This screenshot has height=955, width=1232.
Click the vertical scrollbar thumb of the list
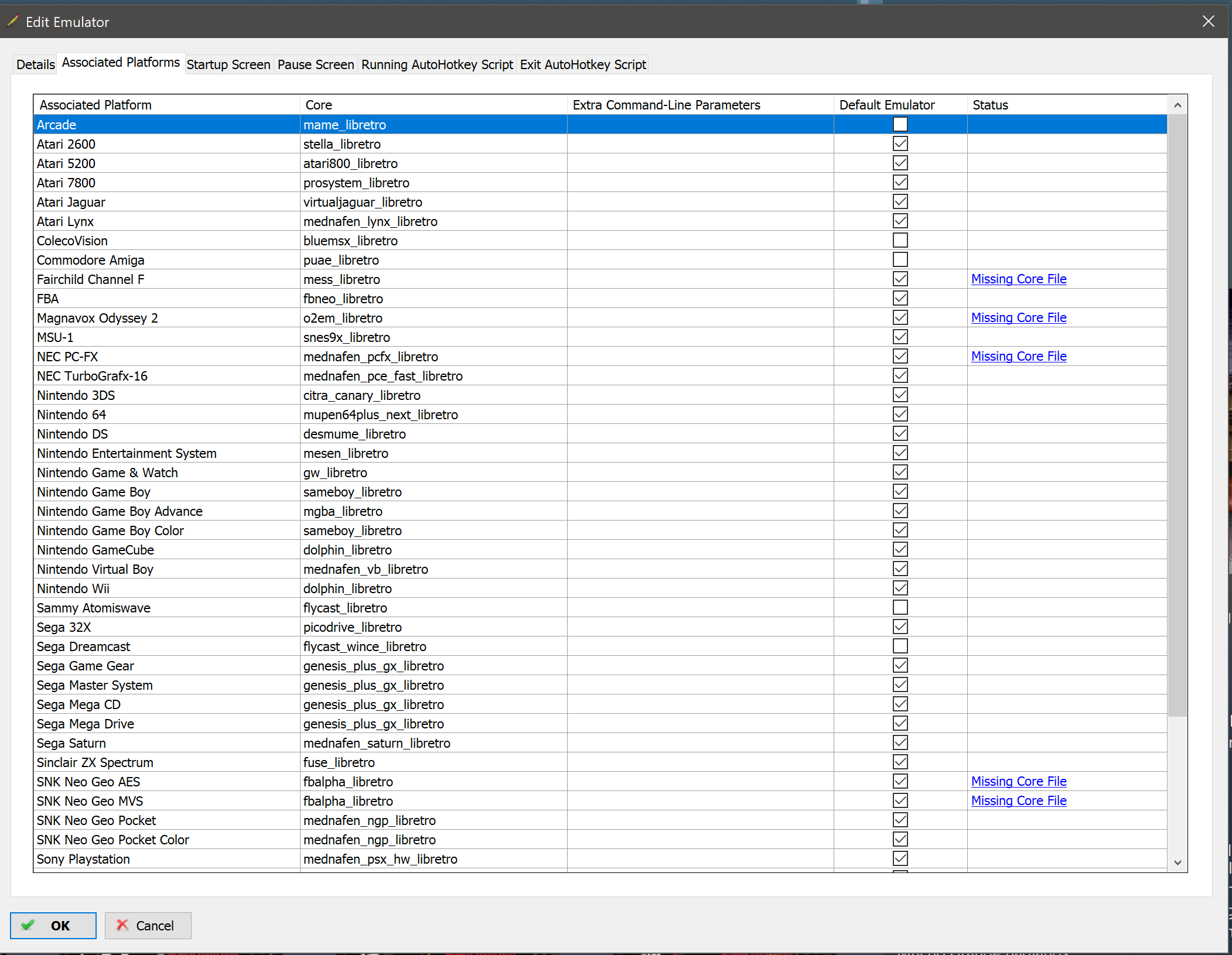point(1178,415)
